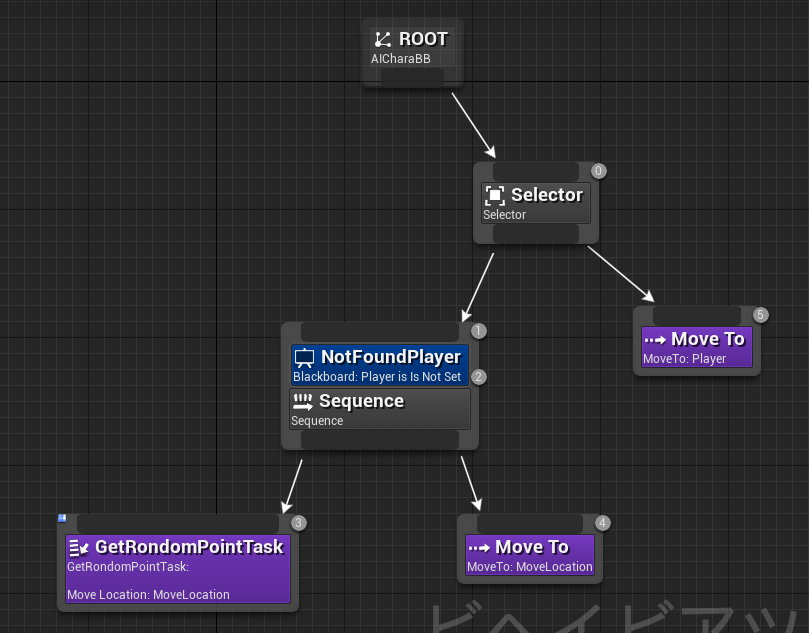Click the ROOT node's bottom output pin
The height and width of the screenshot is (633, 809).
tap(412, 76)
